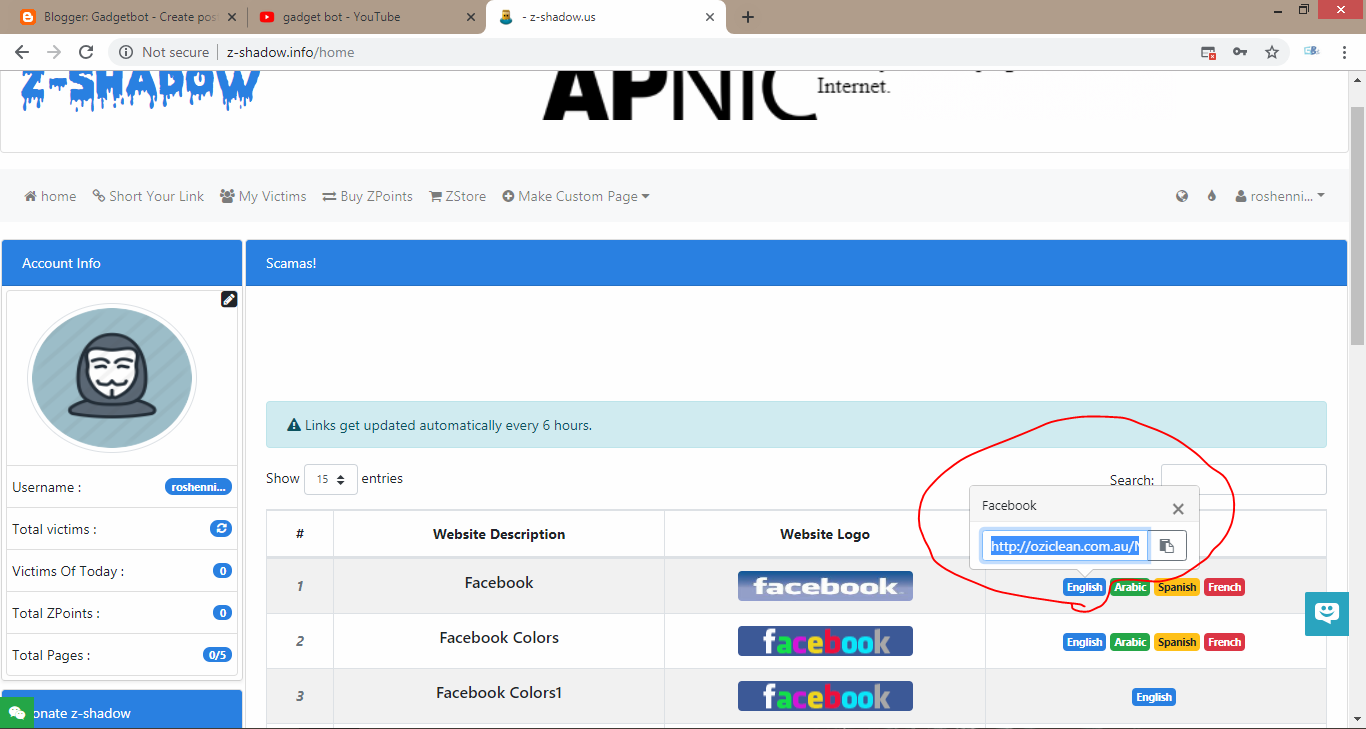The height and width of the screenshot is (729, 1366).
Task: Open the home nav item
Action: tap(50, 196)
